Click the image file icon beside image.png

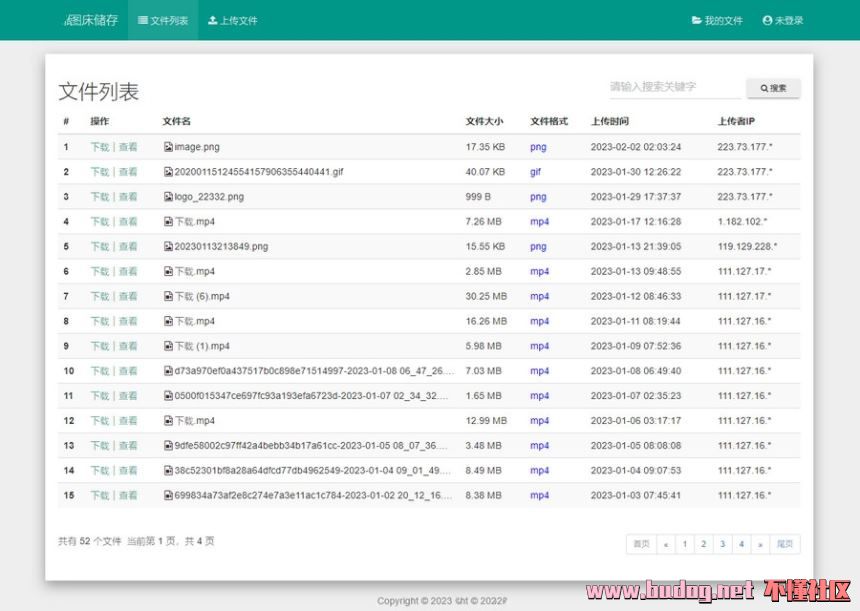[x=168, y=147]
